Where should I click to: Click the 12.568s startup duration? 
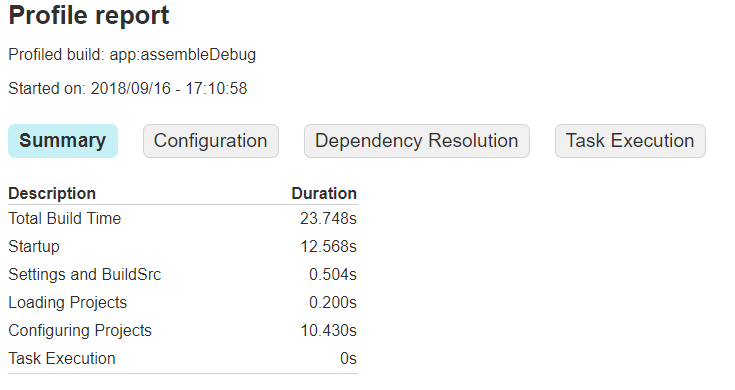[x=329, y=247]
